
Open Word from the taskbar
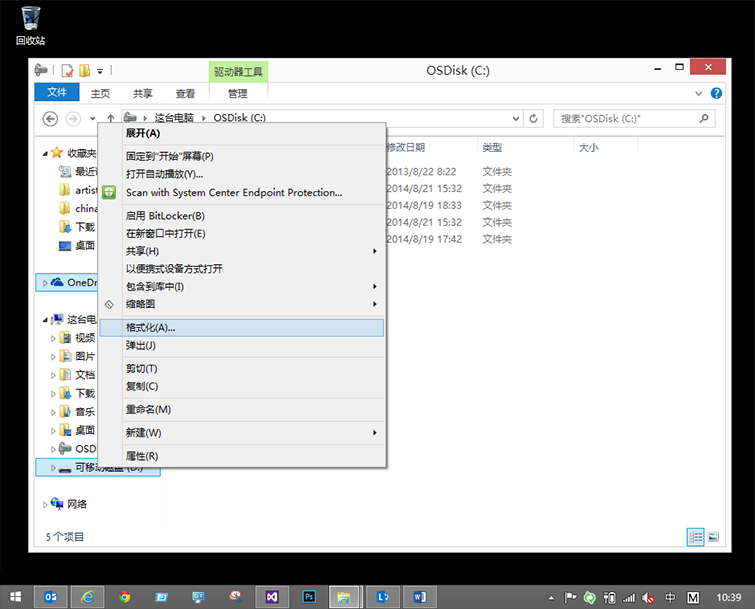coord(419,597)
